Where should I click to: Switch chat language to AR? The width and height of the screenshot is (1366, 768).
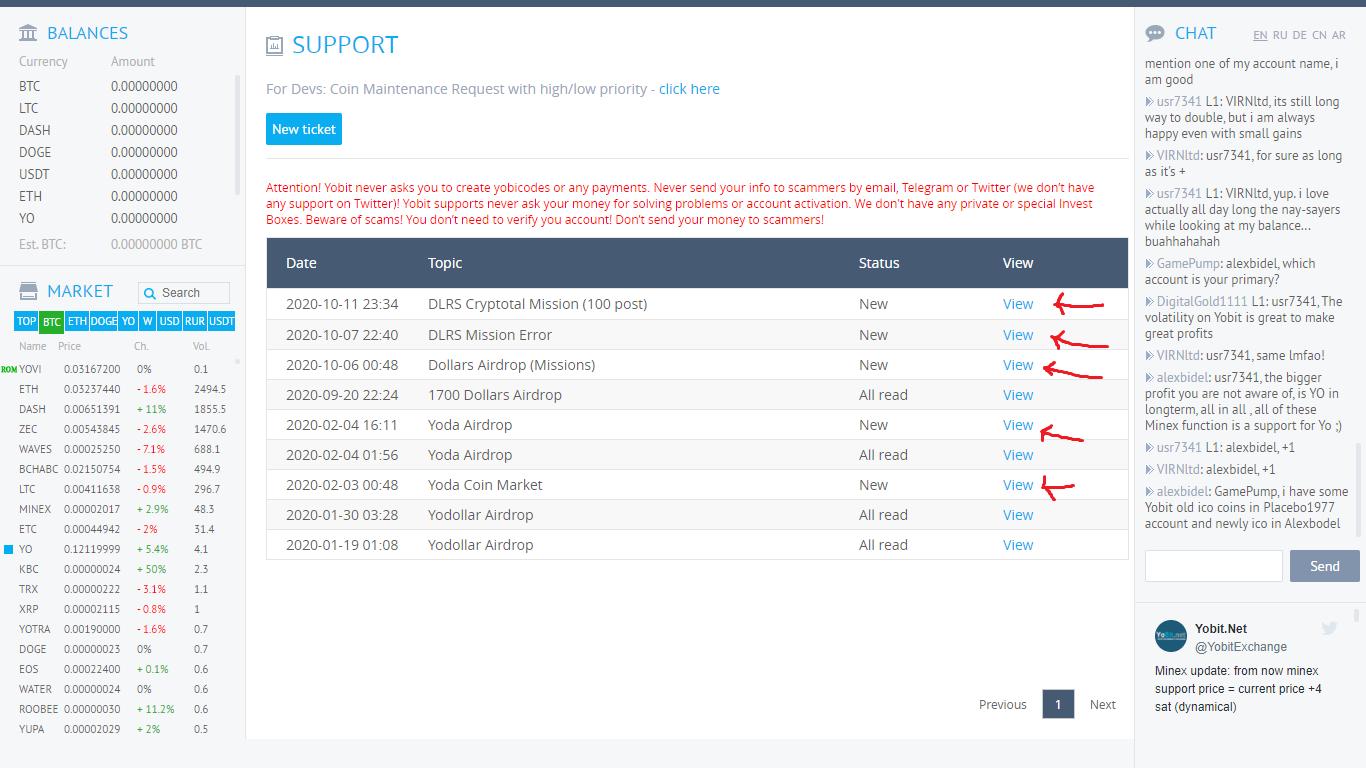pyautogui.click(x=1339, y=35)
